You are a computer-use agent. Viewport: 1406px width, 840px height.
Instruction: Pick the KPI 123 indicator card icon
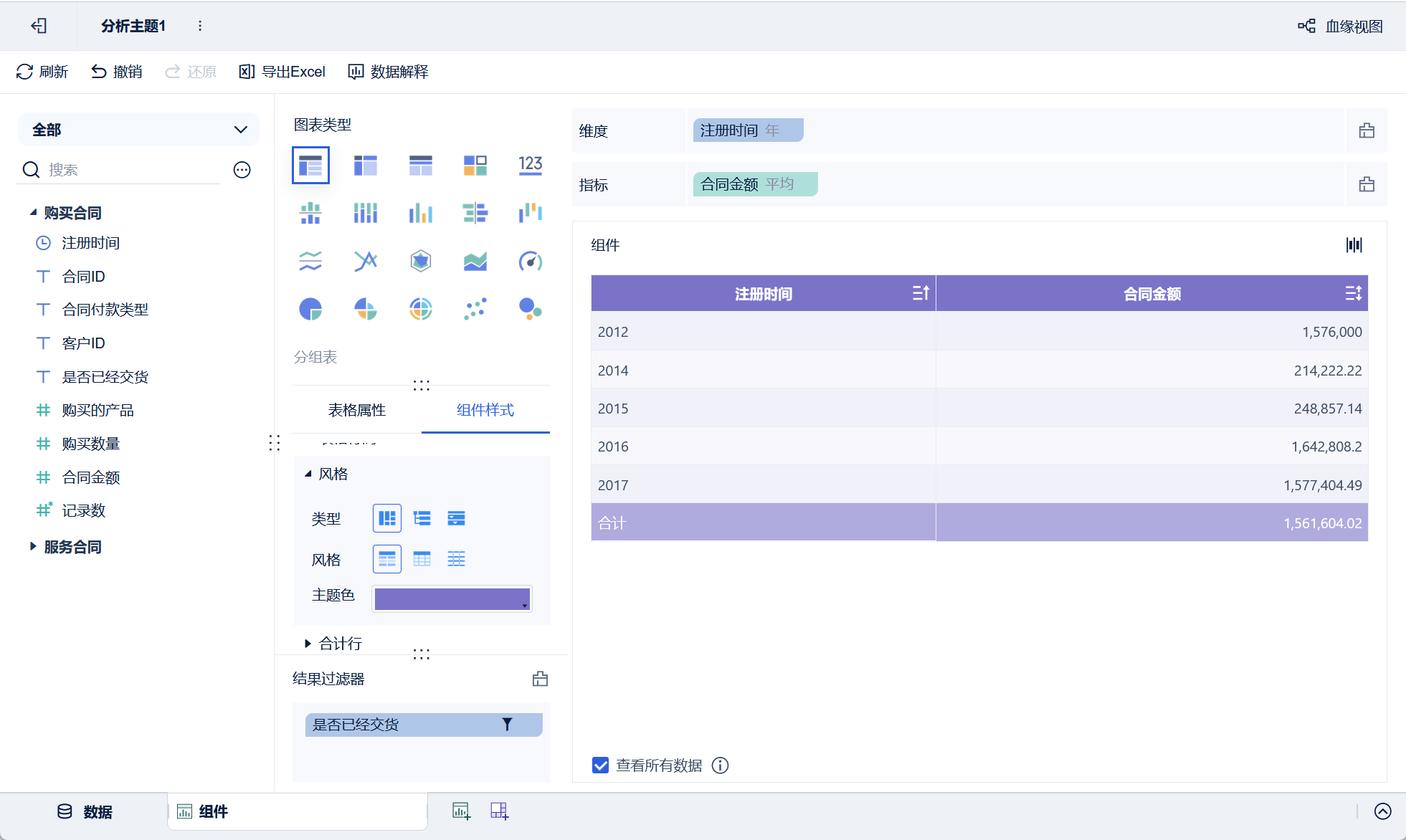click(x=530, y=165)
